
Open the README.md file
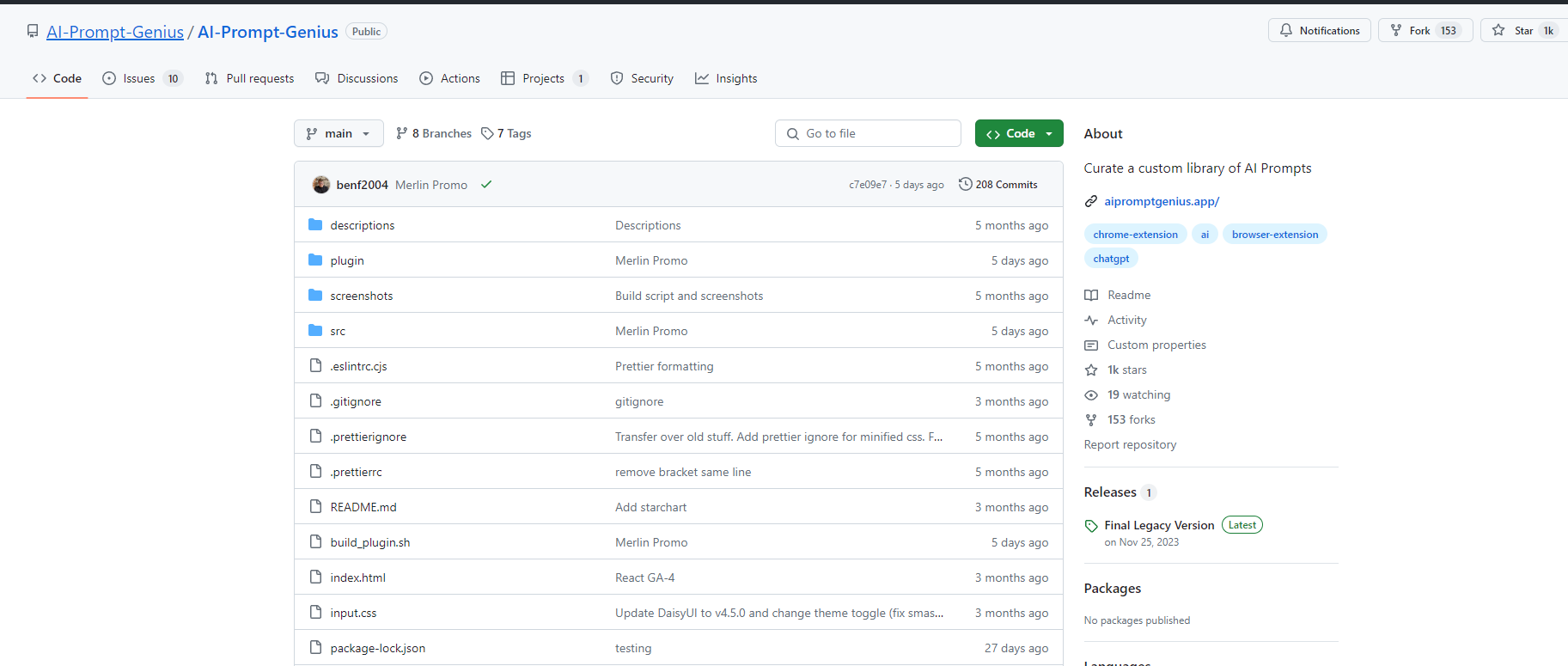(363, 507)
